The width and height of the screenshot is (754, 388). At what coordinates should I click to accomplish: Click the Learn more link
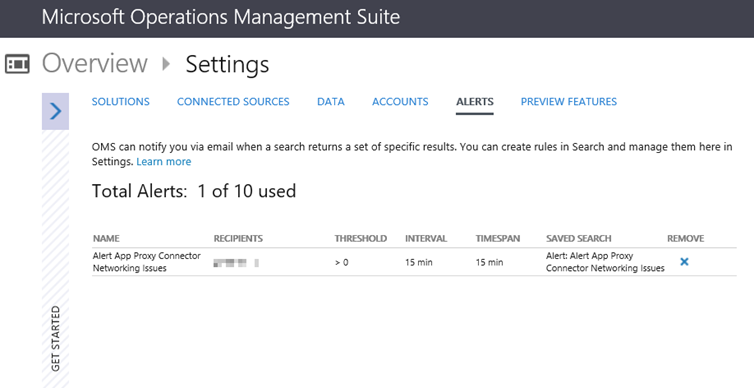point(163,162)
